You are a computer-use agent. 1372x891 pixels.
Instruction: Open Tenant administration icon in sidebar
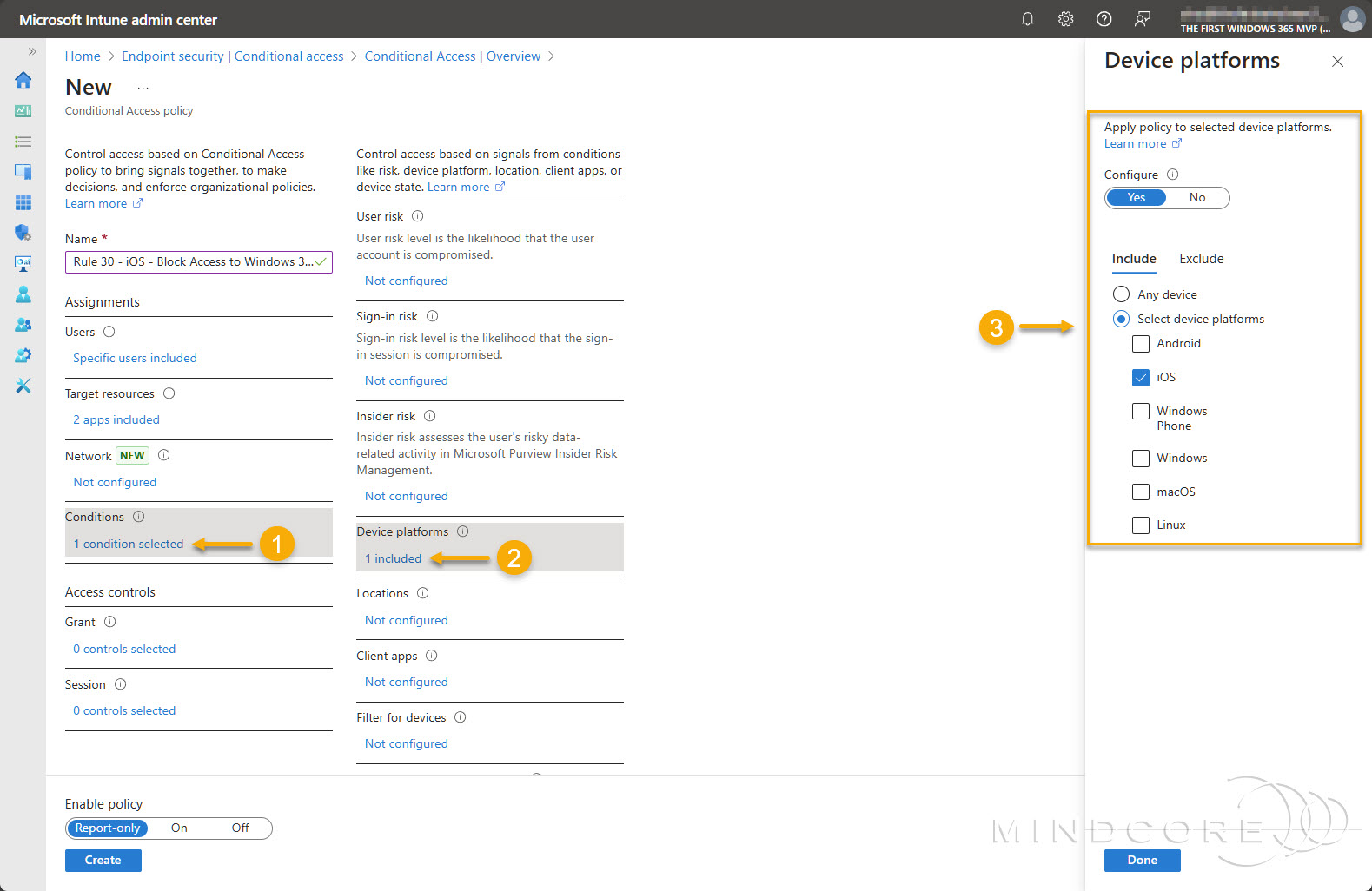click(x=23, y=355)
